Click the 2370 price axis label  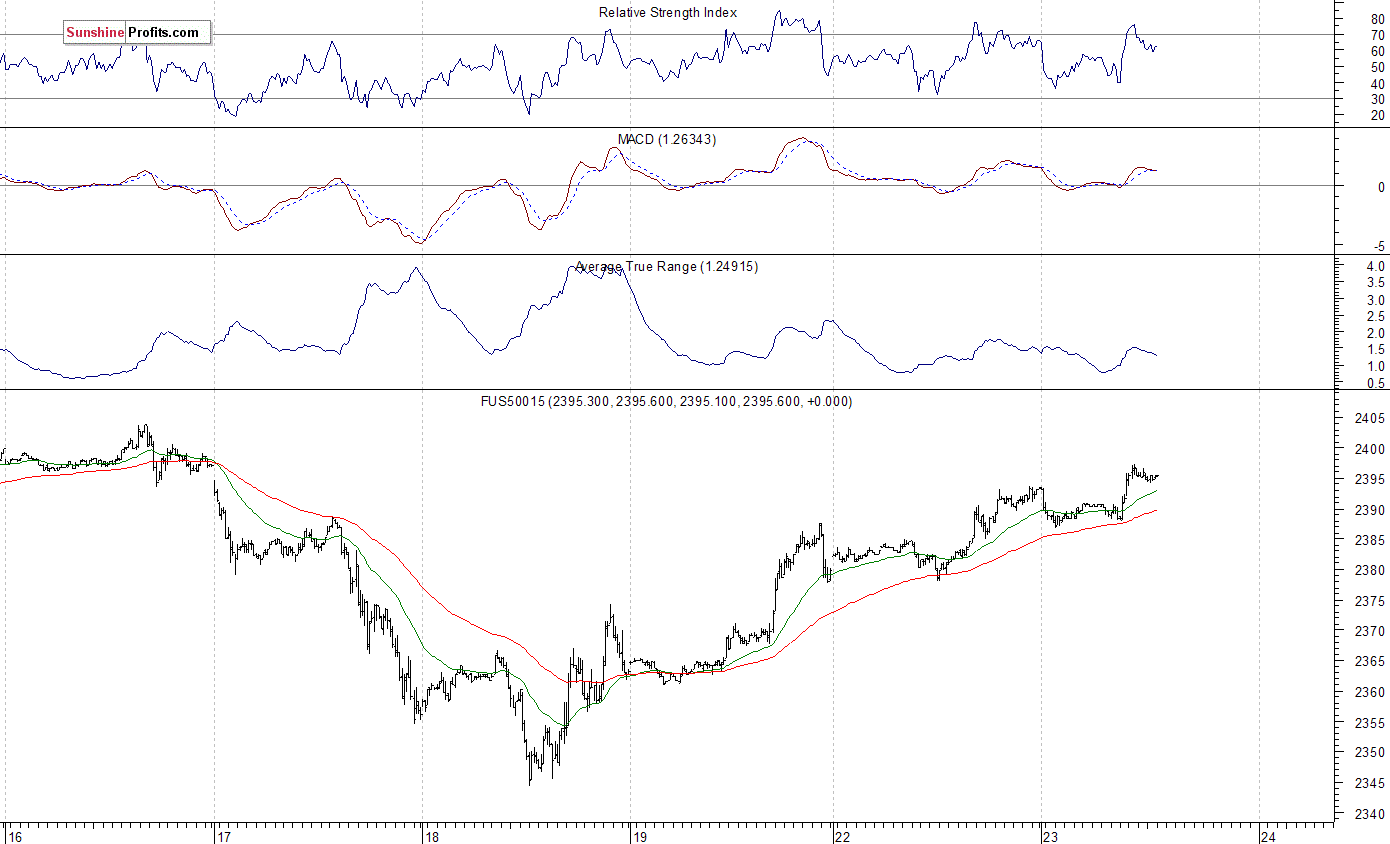[1370, 632]
